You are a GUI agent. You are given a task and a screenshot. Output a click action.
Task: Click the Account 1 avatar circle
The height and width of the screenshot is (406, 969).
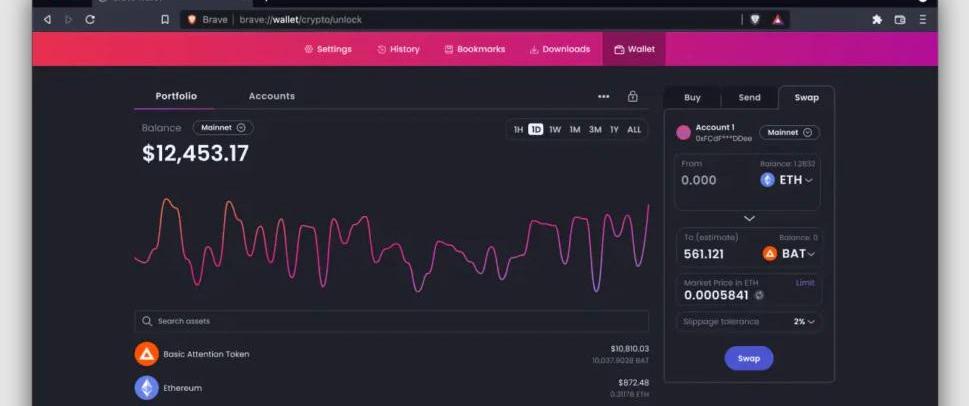coord(683,133)
